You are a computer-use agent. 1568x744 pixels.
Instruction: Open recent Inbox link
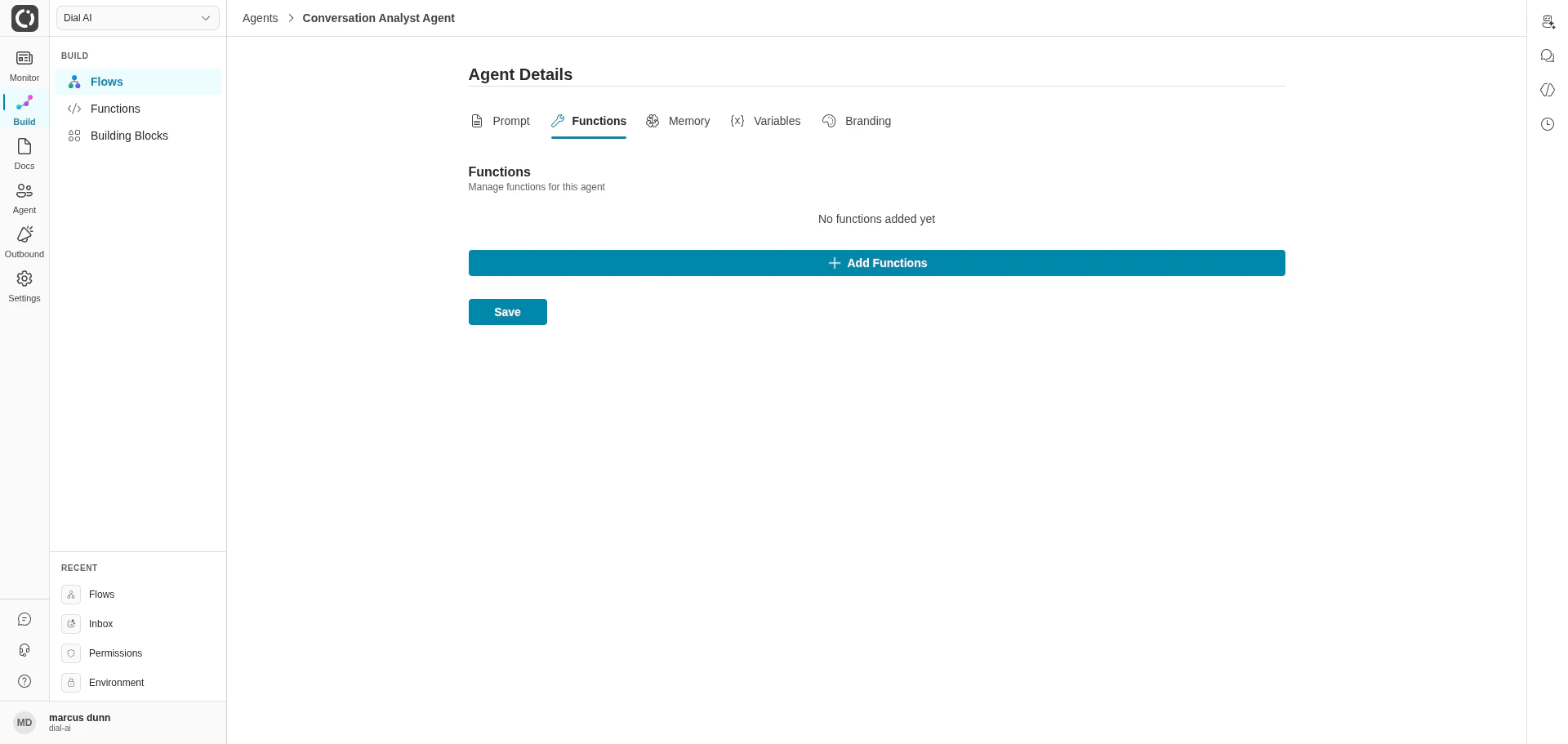pyautogui.click(x=100, y=624)
